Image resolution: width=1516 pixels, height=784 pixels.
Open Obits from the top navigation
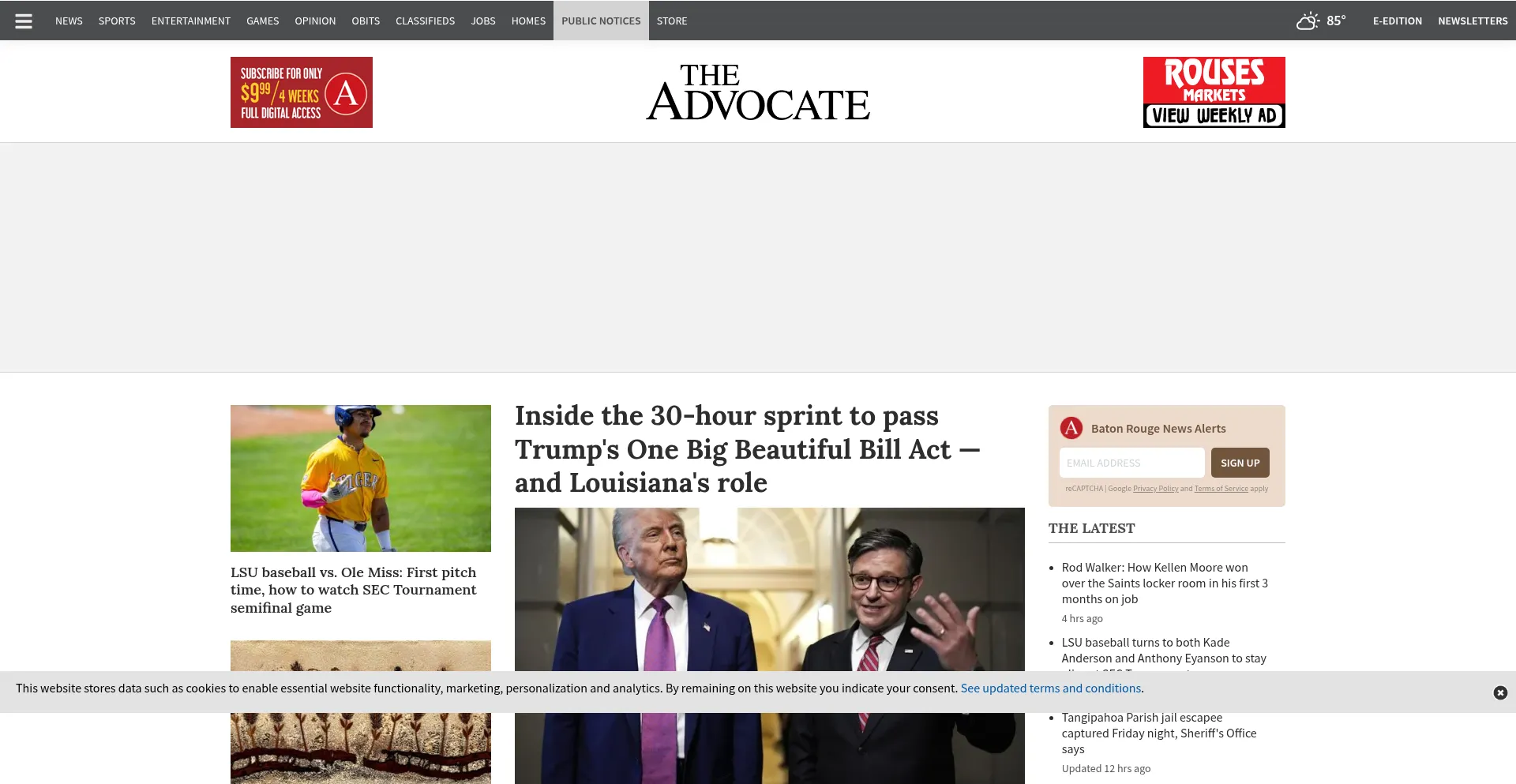point(366,21)
